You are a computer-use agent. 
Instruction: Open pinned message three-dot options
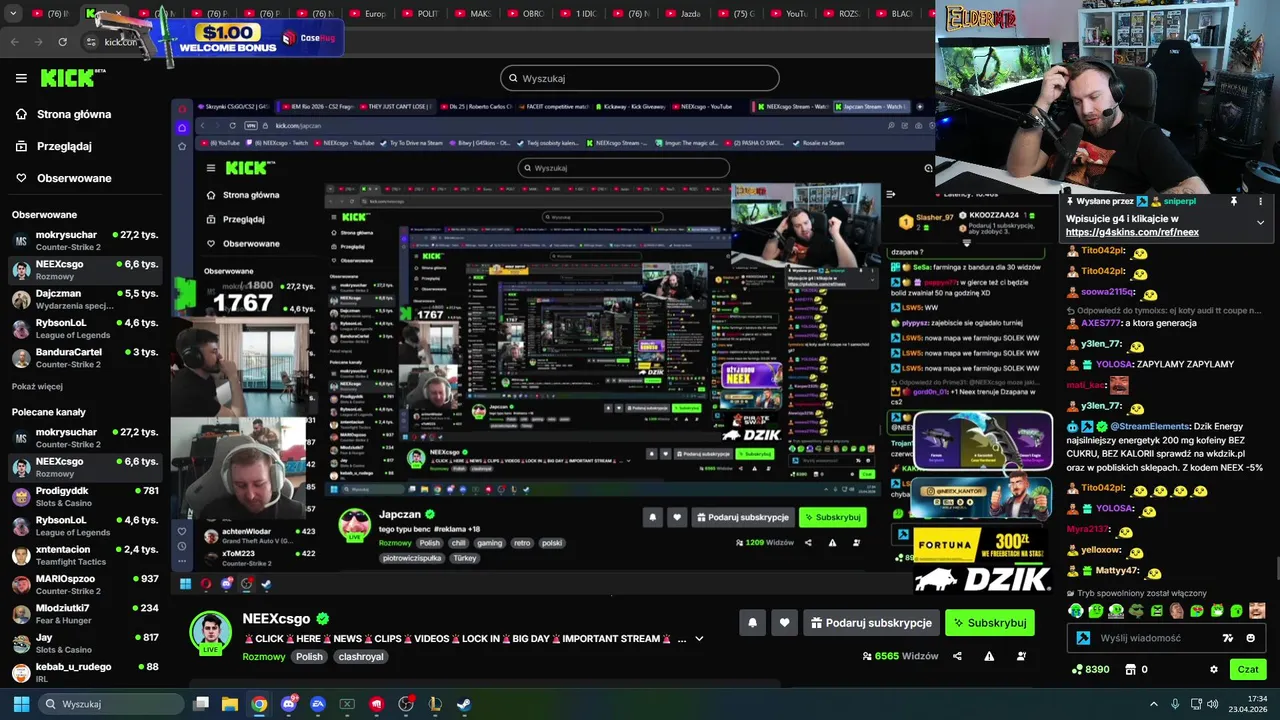[x=1260, y=201]
